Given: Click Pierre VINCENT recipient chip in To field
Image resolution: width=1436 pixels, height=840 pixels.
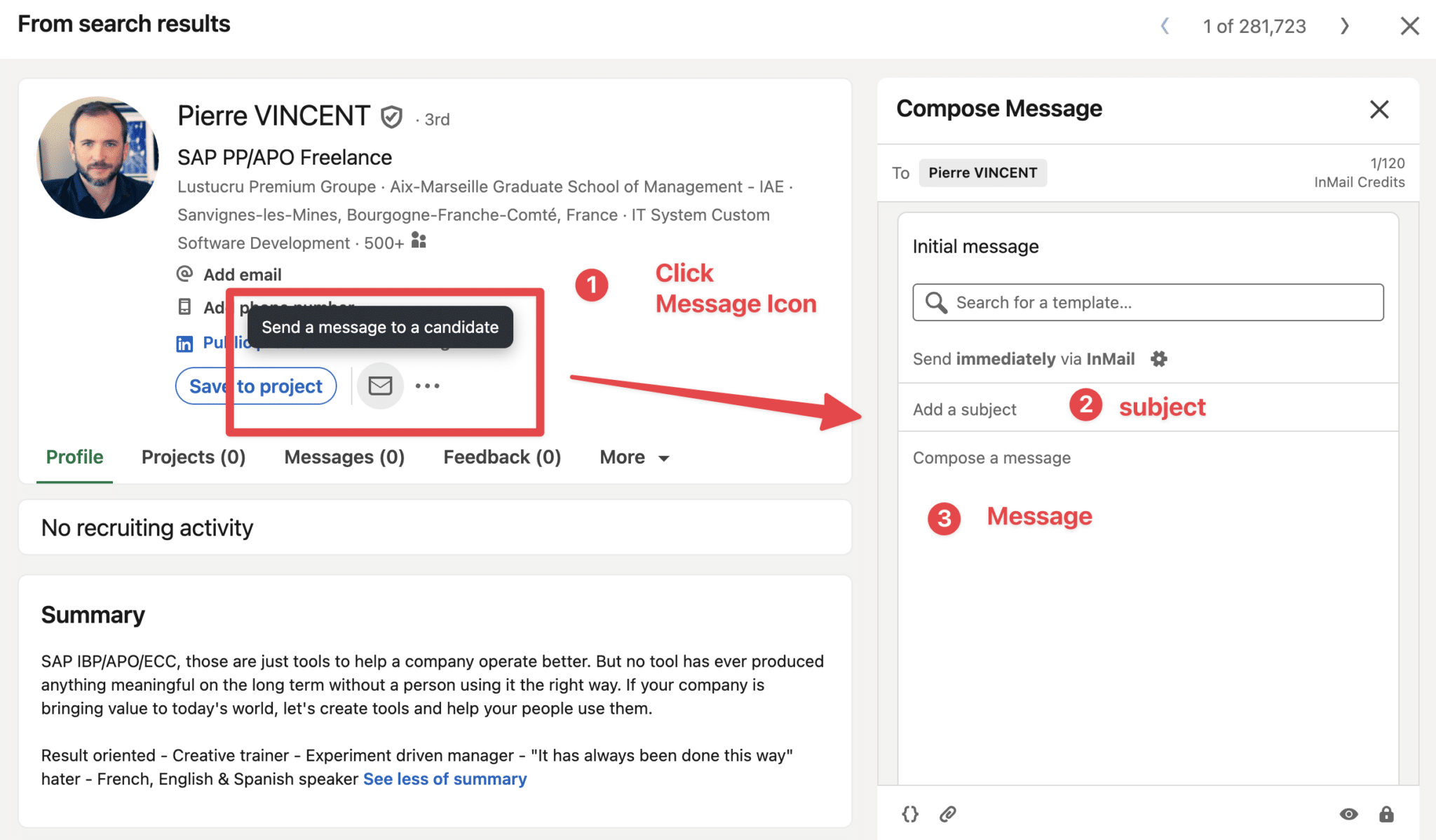Looking at the screenshot, I should (x=982, y=172).
